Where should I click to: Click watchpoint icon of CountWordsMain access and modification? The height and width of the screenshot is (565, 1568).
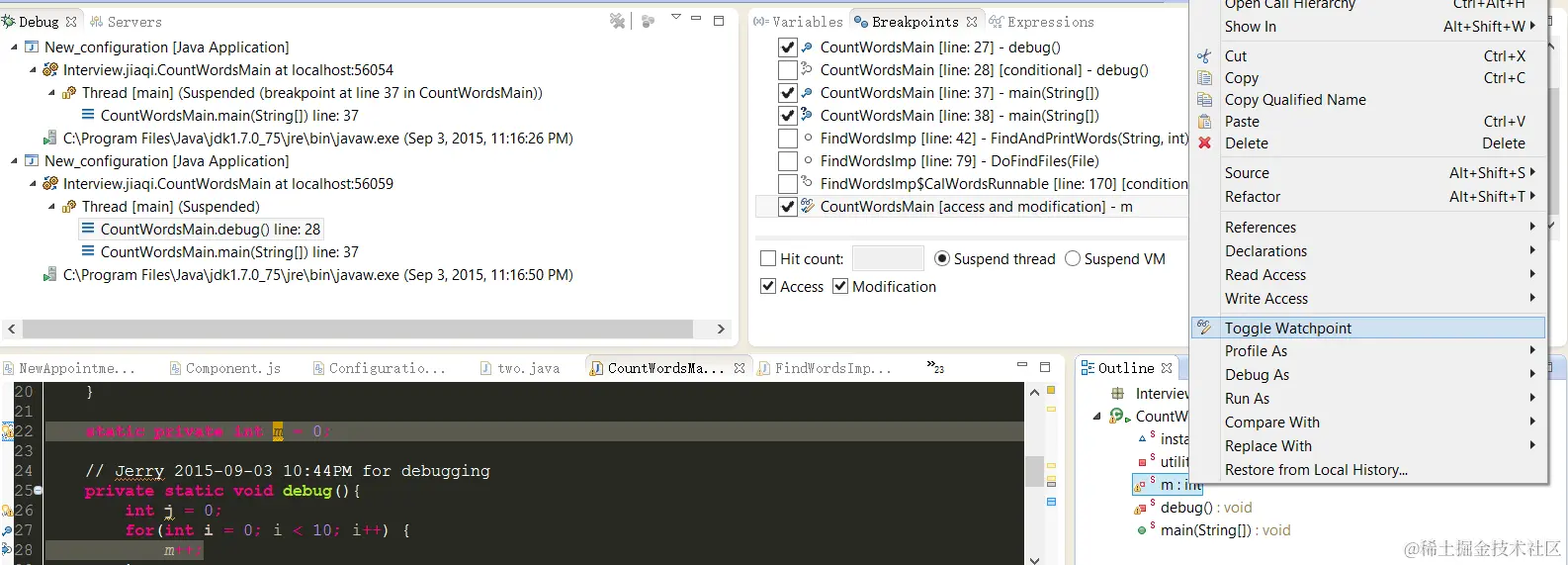[x=807, y=206]
